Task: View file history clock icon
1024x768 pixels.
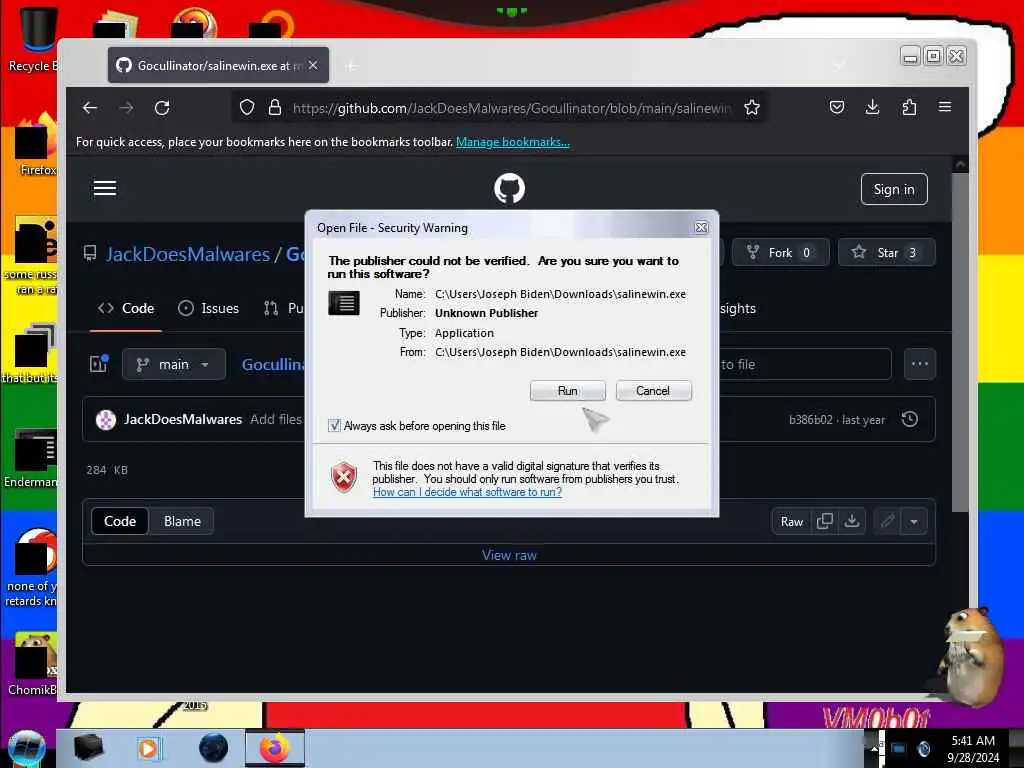Action: [x=910, y=419]
